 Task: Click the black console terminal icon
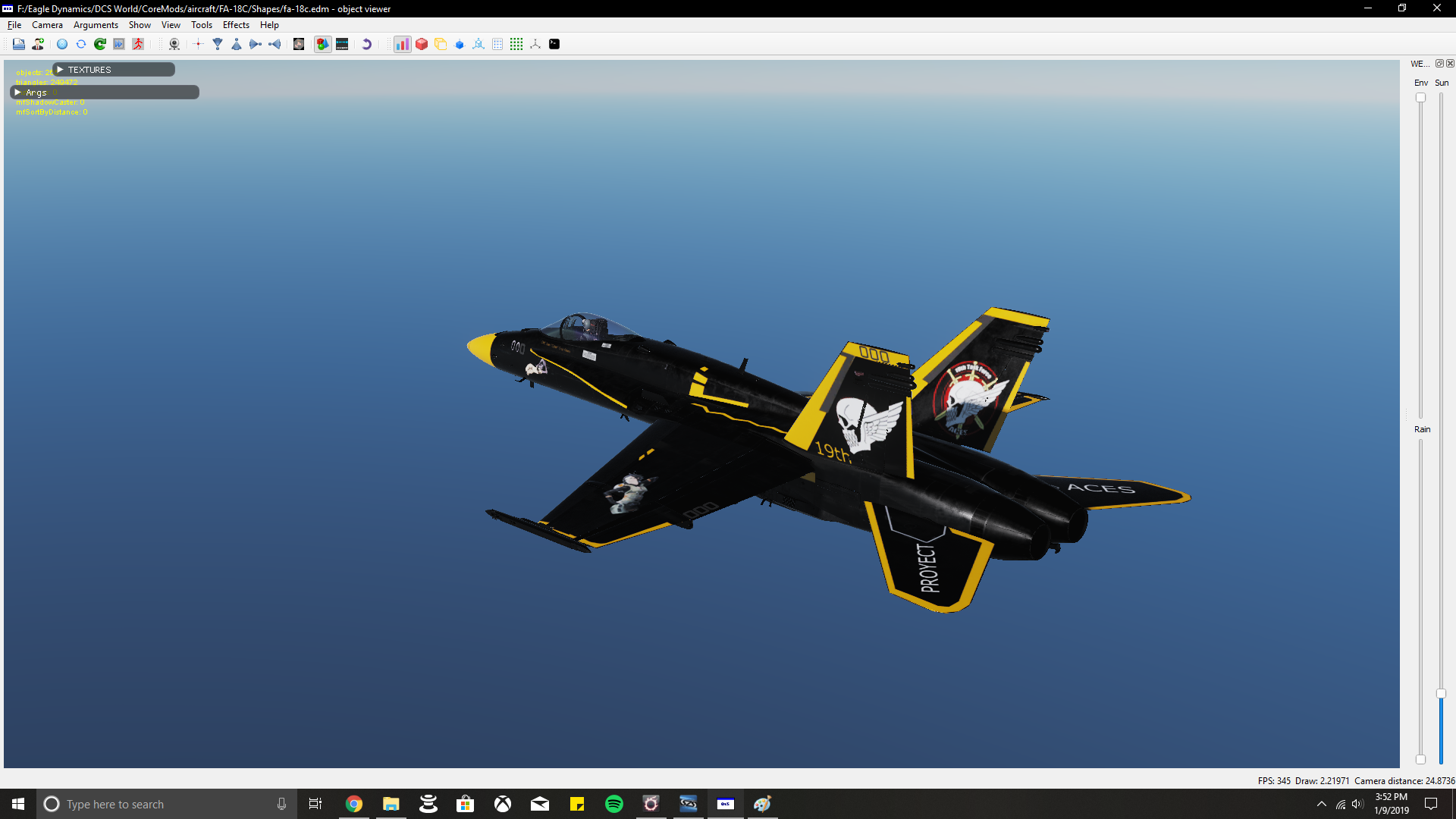(x=554, y=44)
